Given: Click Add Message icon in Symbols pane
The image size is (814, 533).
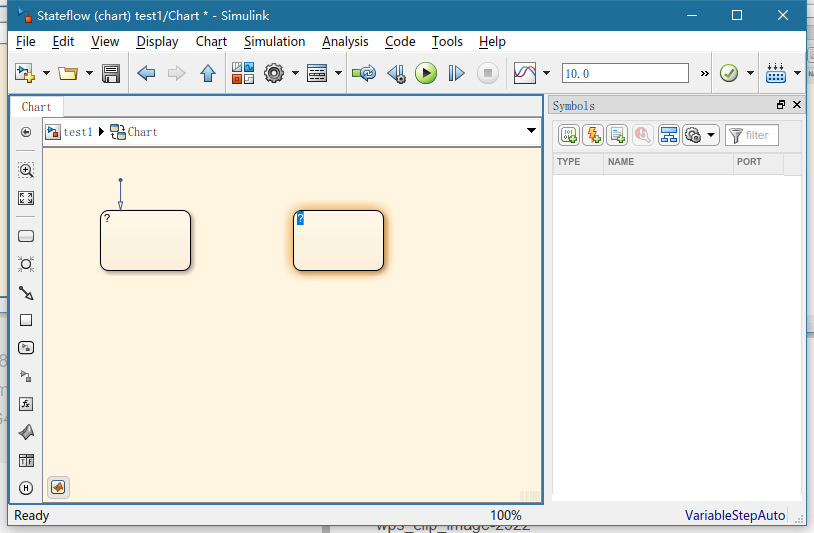Looking at the screenshot, I should [617, 135].
